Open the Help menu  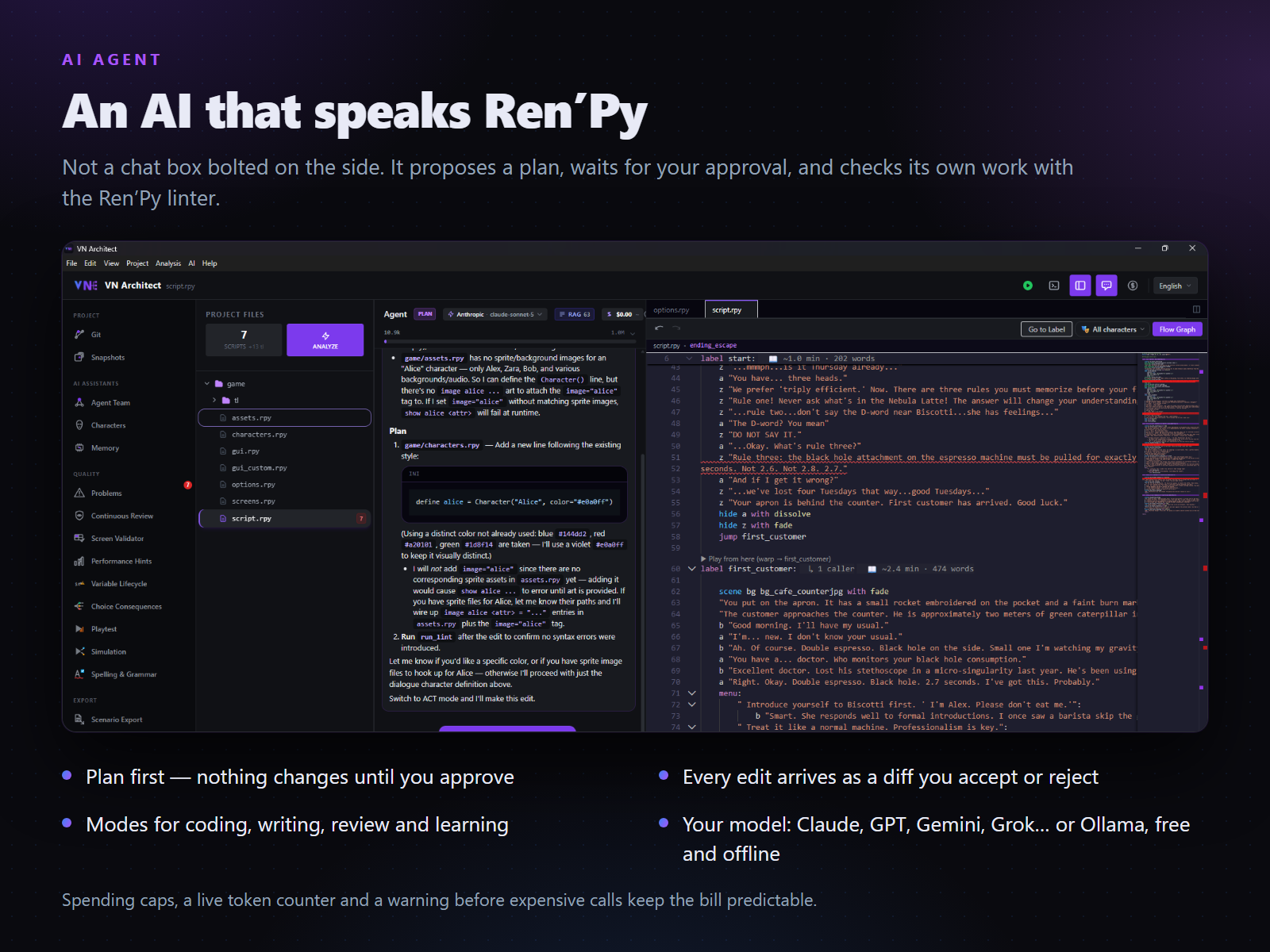pyautogui.click(x=210, y=263)
